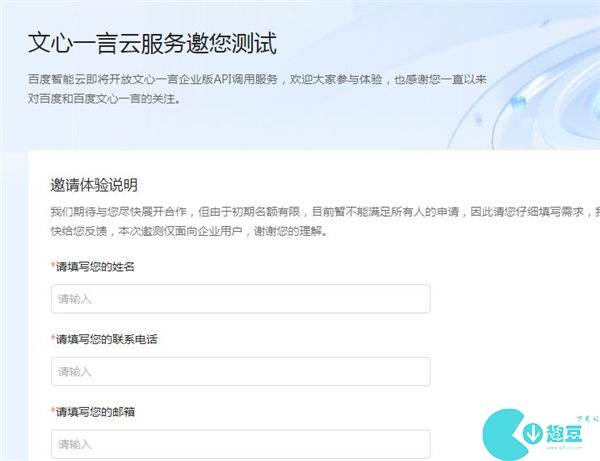Click the 请输入 placeholder in the name field

click(75, 299)
